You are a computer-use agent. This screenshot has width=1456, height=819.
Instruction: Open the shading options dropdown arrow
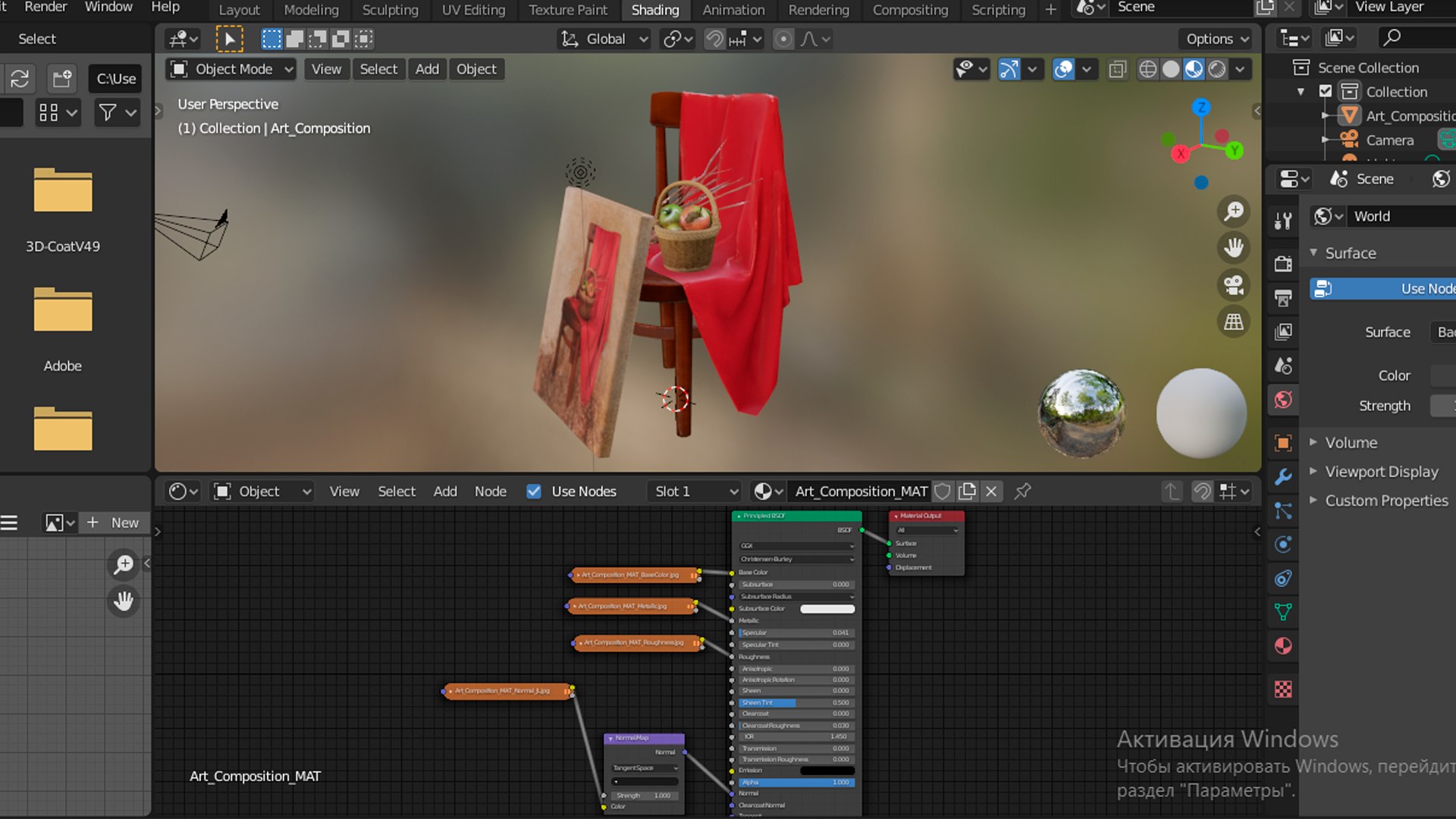pyautogui.click(x=1240, y=70)
